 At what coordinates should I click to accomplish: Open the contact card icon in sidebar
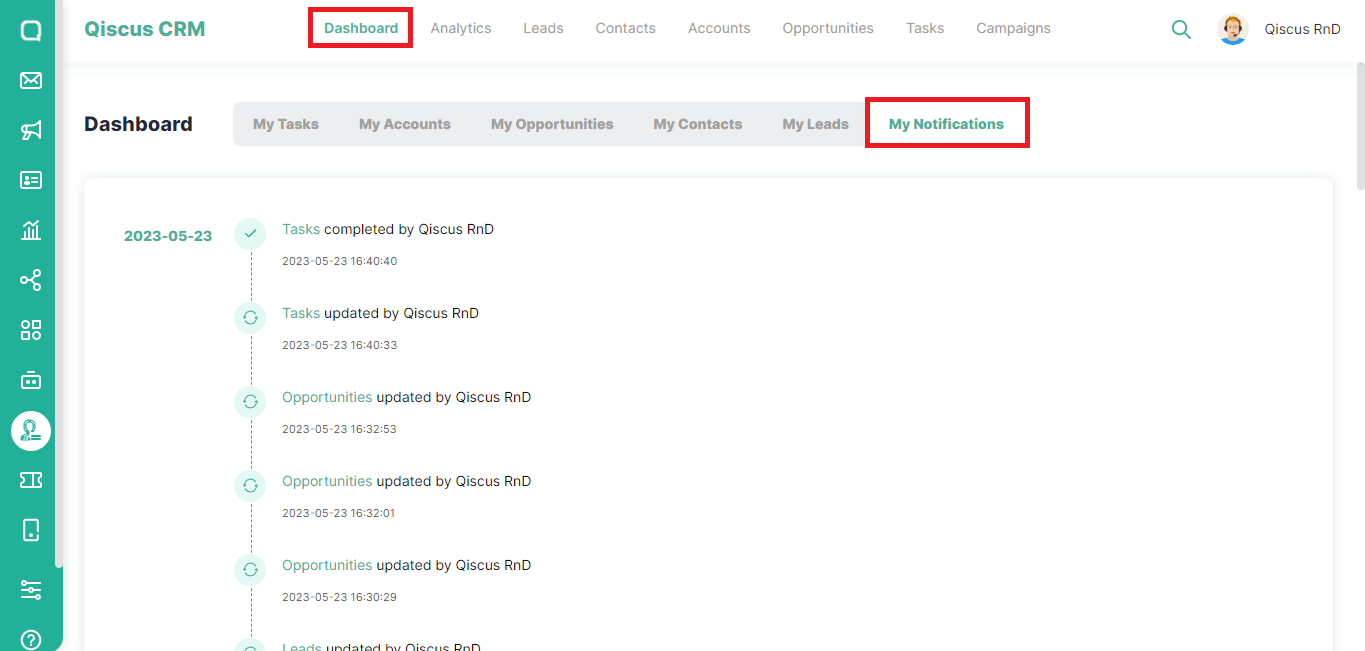(x=31, y=180)
